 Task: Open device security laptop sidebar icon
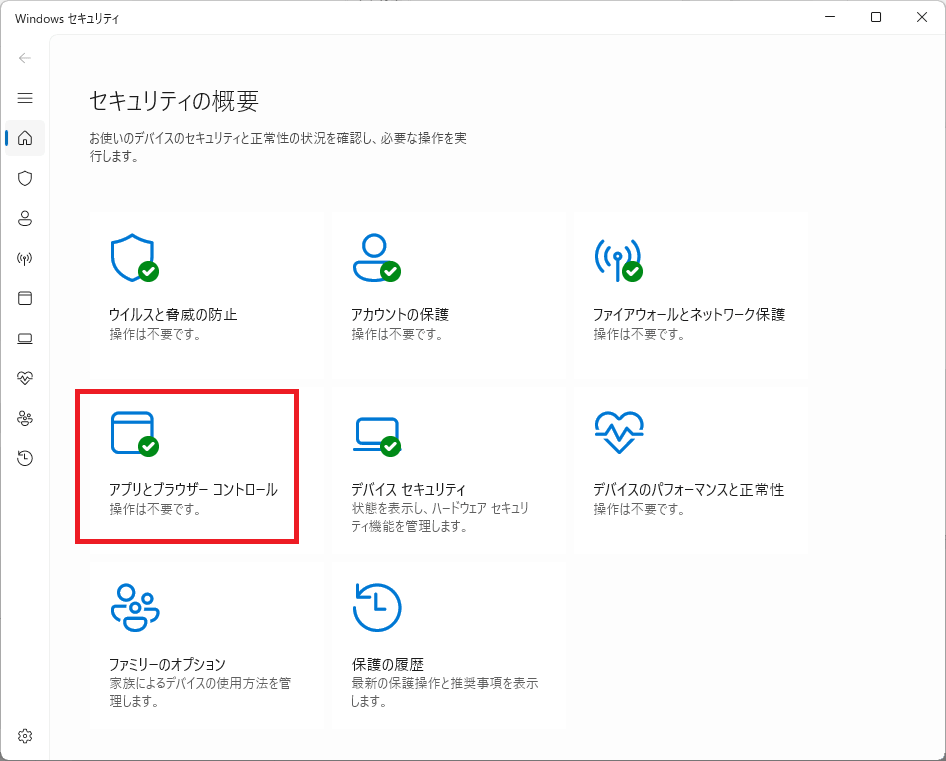[25, 338]
